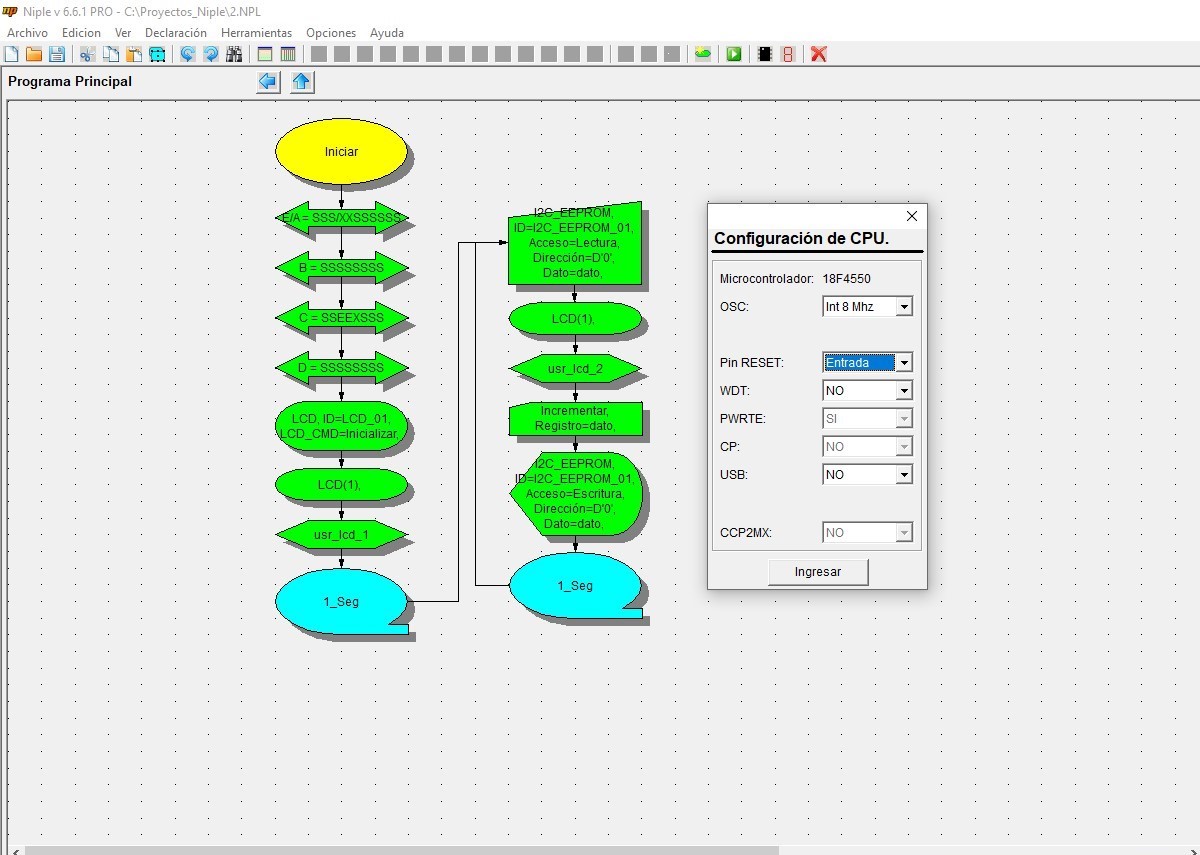
Task: Click the disabled CCP2MX dropdown
Action: tap(867, 533)
